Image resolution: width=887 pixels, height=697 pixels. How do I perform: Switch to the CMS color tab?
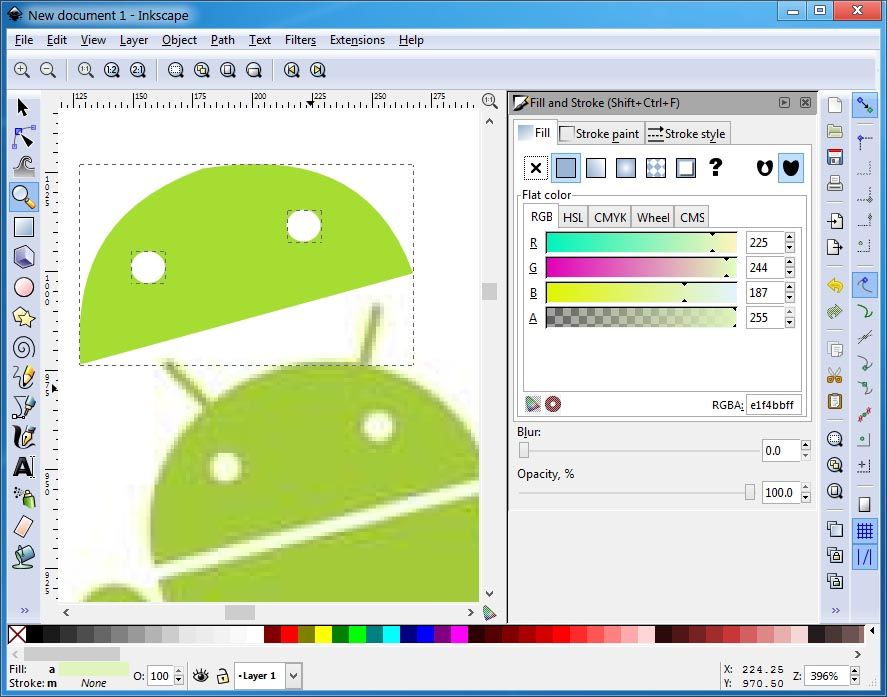(x=692, y=217)
